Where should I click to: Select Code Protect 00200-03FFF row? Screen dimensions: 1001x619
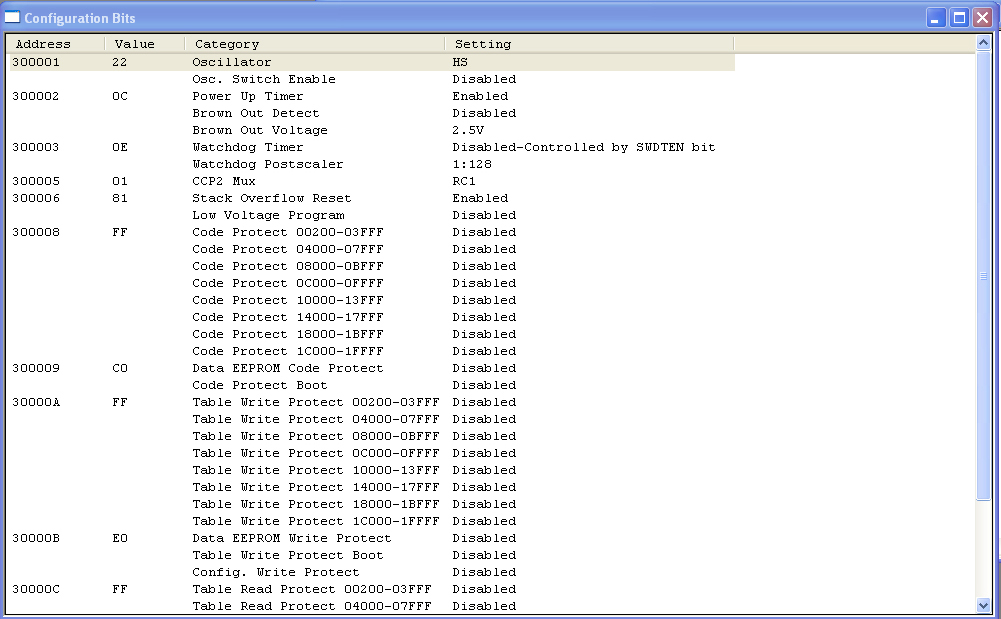372,232
